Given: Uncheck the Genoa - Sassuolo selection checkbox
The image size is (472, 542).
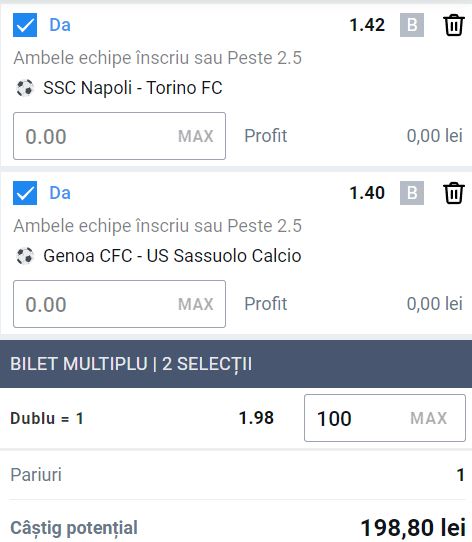Looking at the screenshot, I should click(25, 193).
